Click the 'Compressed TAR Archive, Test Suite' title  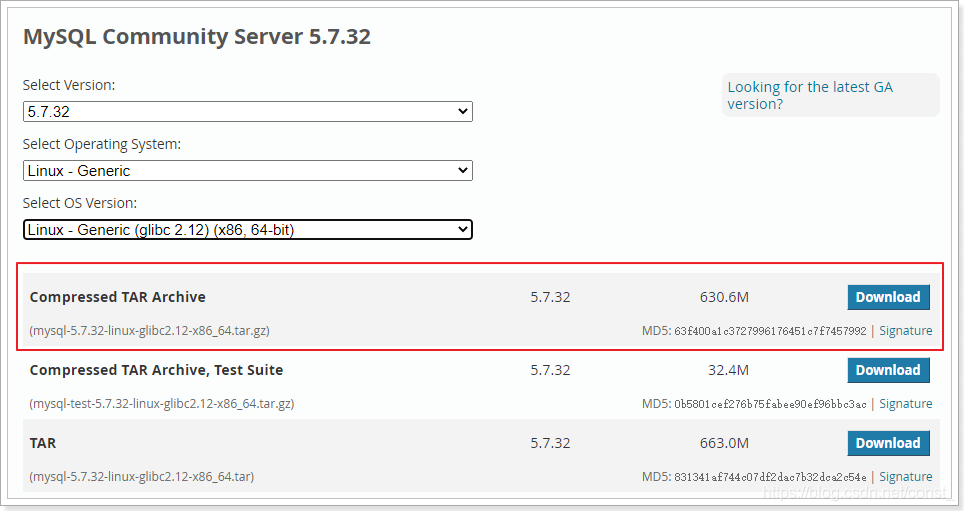coord(156,370)
